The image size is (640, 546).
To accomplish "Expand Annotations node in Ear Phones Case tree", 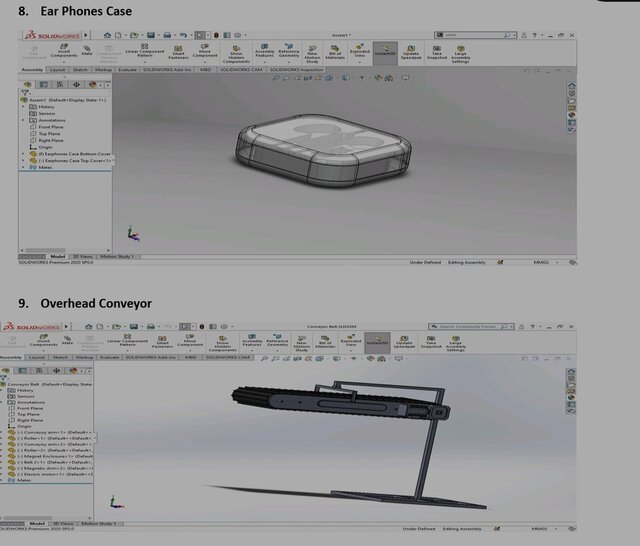I will point(23,120).
